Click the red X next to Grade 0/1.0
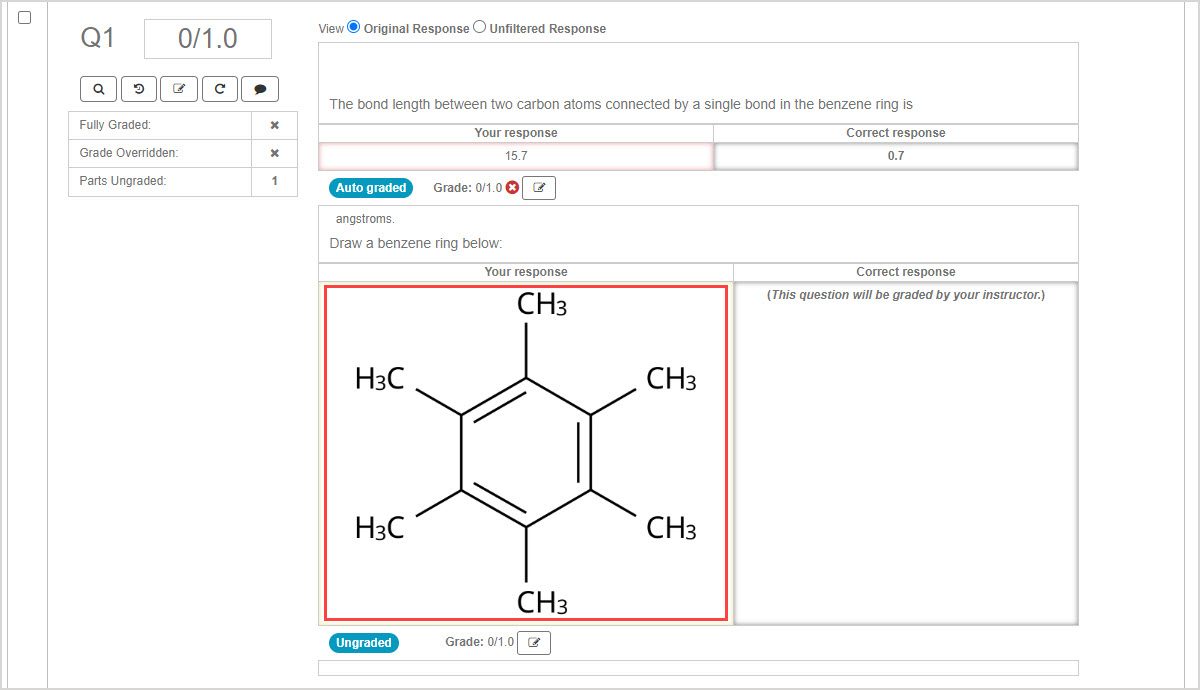The height and width of the screenshot is (690, 1200). pos(511,187)
